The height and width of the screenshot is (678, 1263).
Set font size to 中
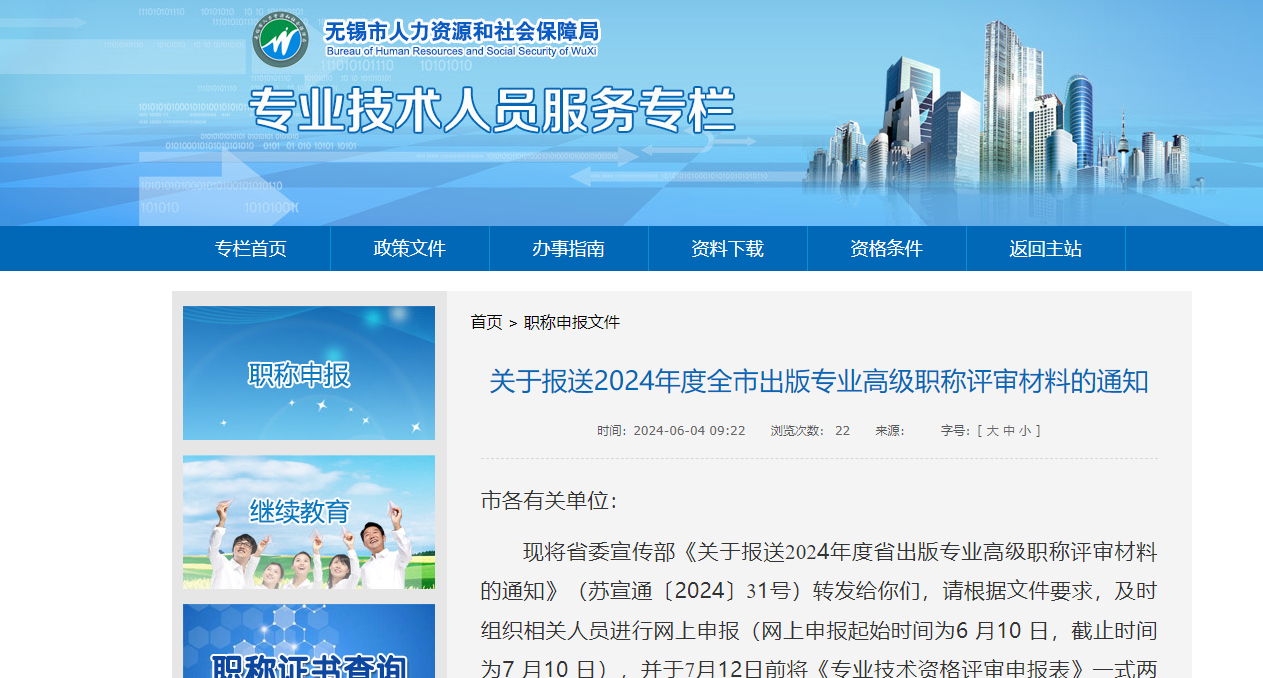(1009, 431)
